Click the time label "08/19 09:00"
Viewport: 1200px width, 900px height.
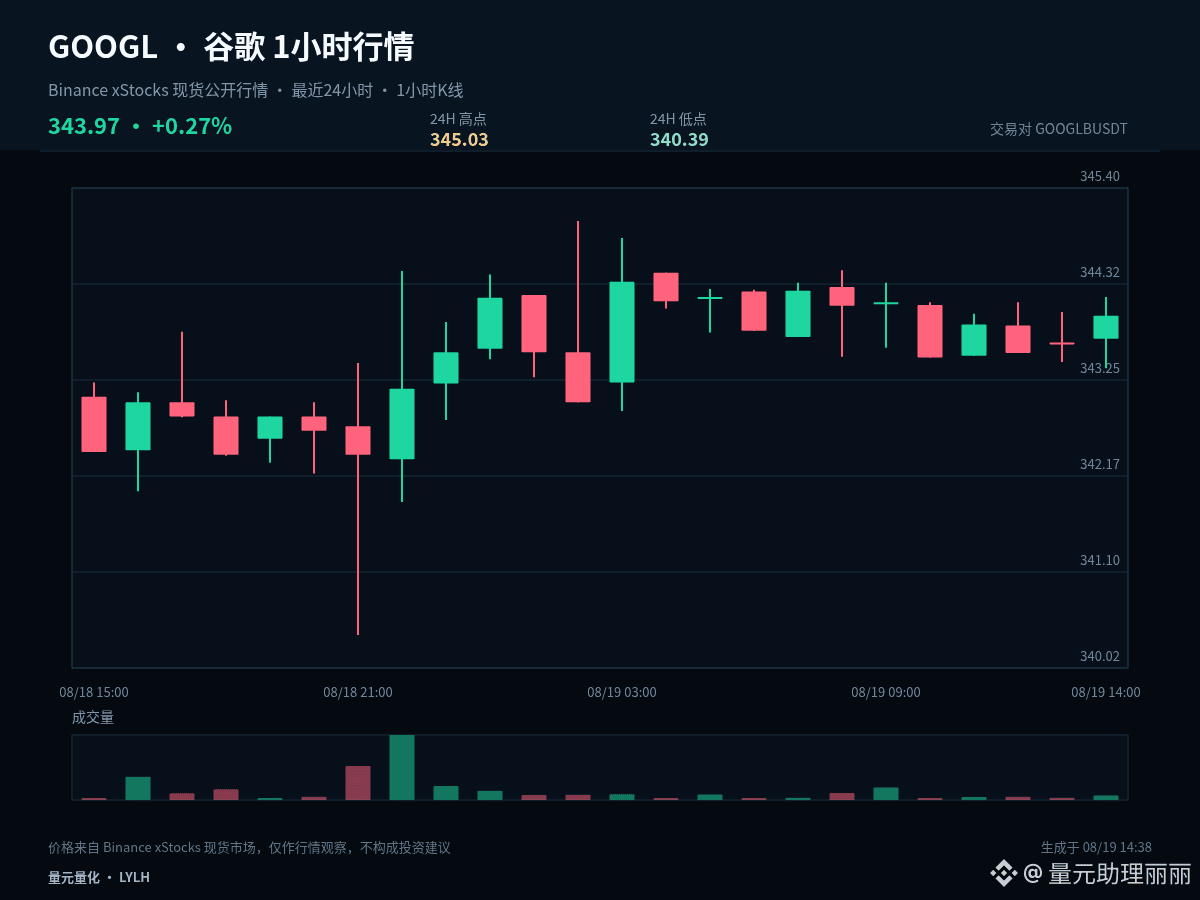(x=886, y=692)
